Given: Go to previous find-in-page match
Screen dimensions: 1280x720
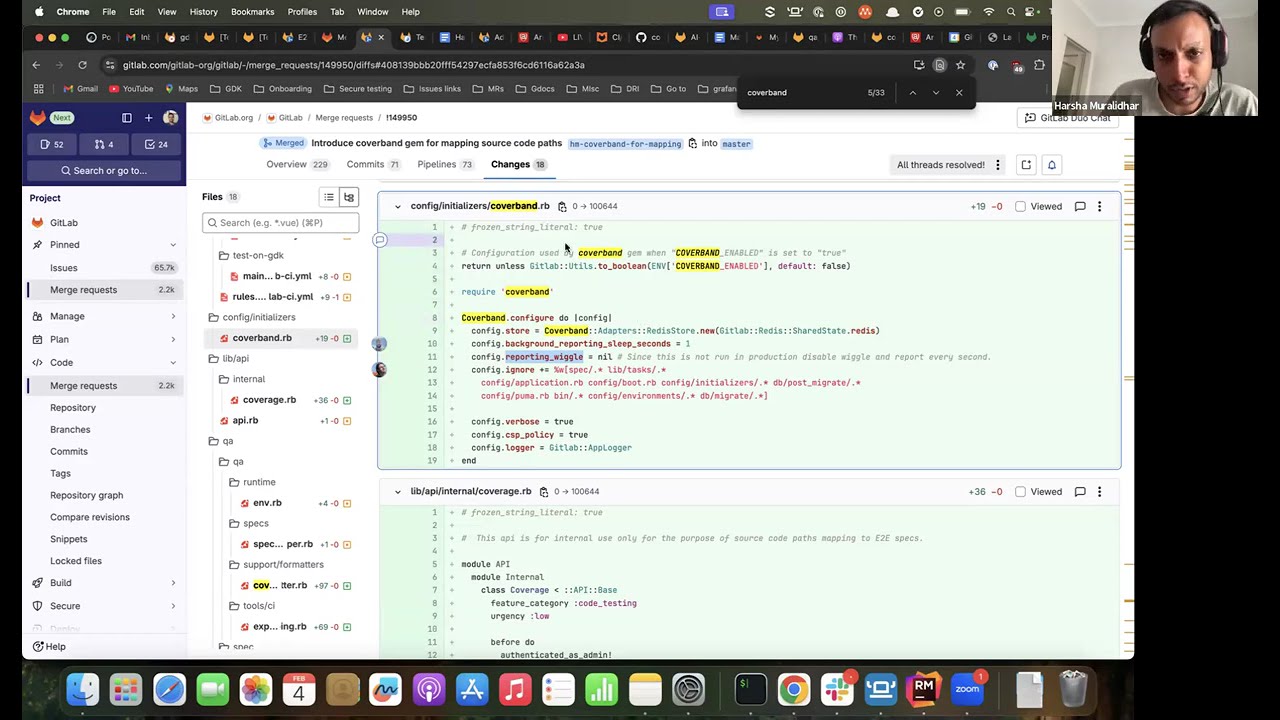Looking at the screenshot, I should [912, 93].
